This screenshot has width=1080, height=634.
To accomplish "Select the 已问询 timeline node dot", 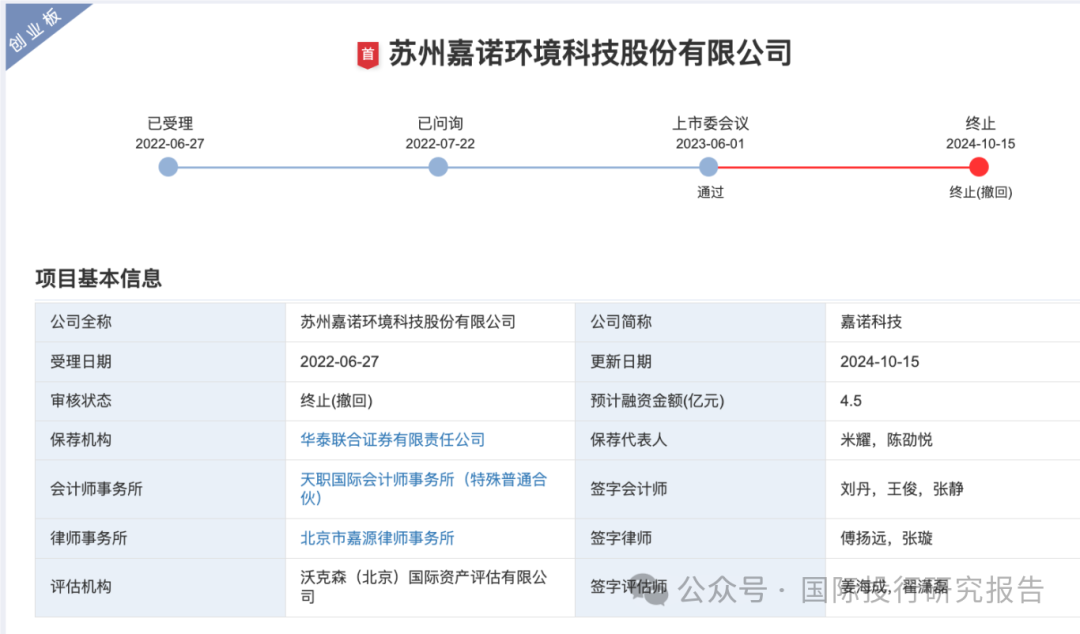I will (438, 167).
